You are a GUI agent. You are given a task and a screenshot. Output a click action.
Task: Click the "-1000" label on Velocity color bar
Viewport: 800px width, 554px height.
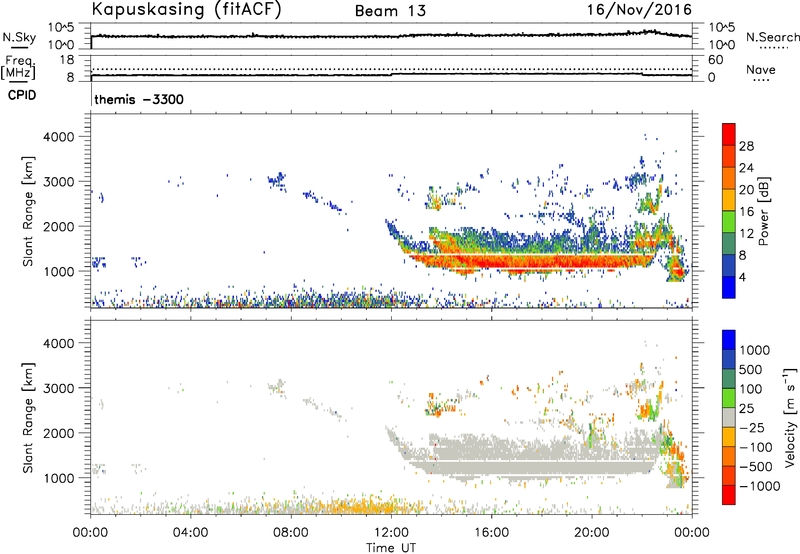pyautogui.click(x=759, y=486)
